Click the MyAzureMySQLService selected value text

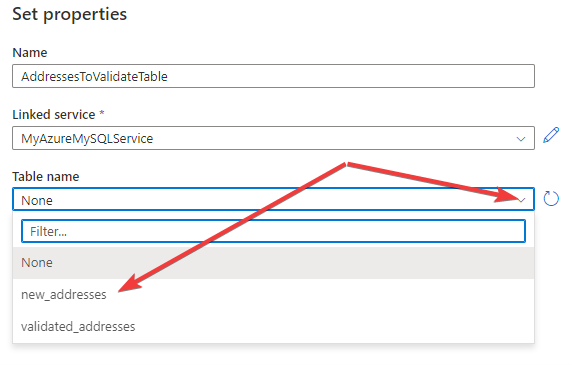tap(87, 138)
